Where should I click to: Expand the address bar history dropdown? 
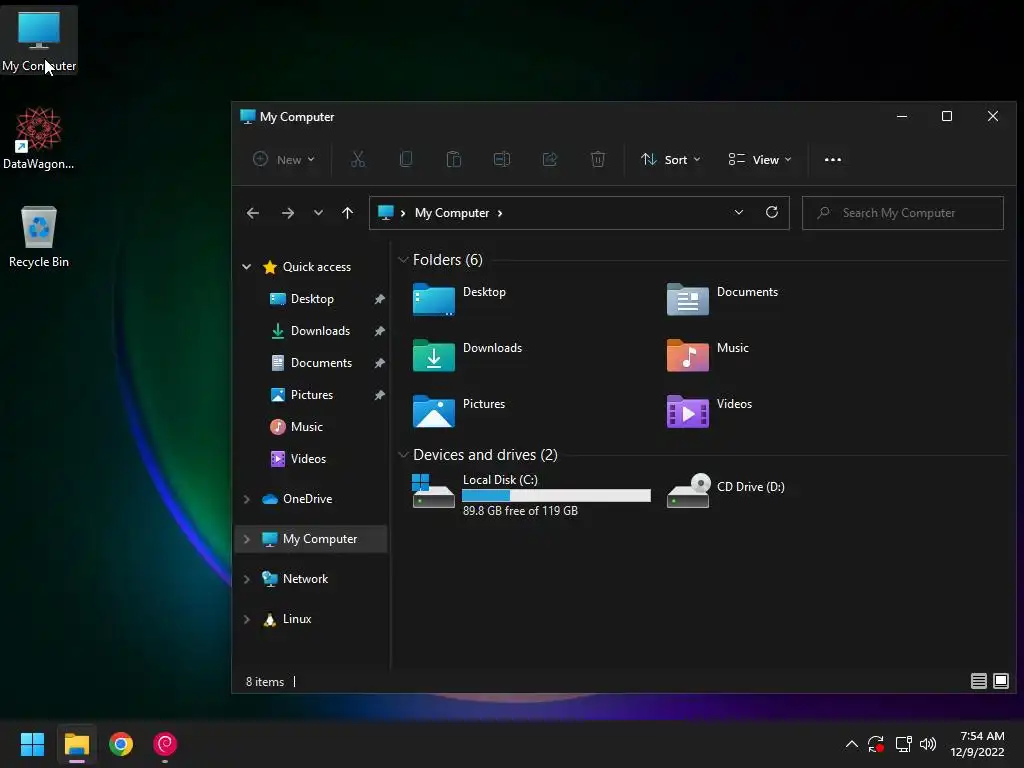[x=739, y=212]
